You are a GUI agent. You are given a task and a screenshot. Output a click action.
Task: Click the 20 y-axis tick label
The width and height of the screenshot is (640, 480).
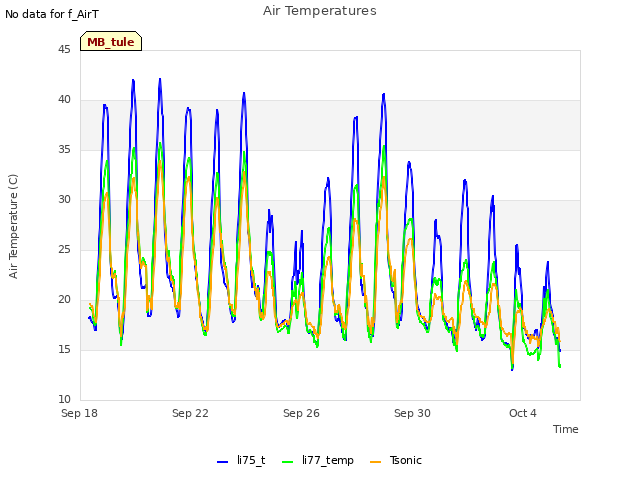pos(64,300)
